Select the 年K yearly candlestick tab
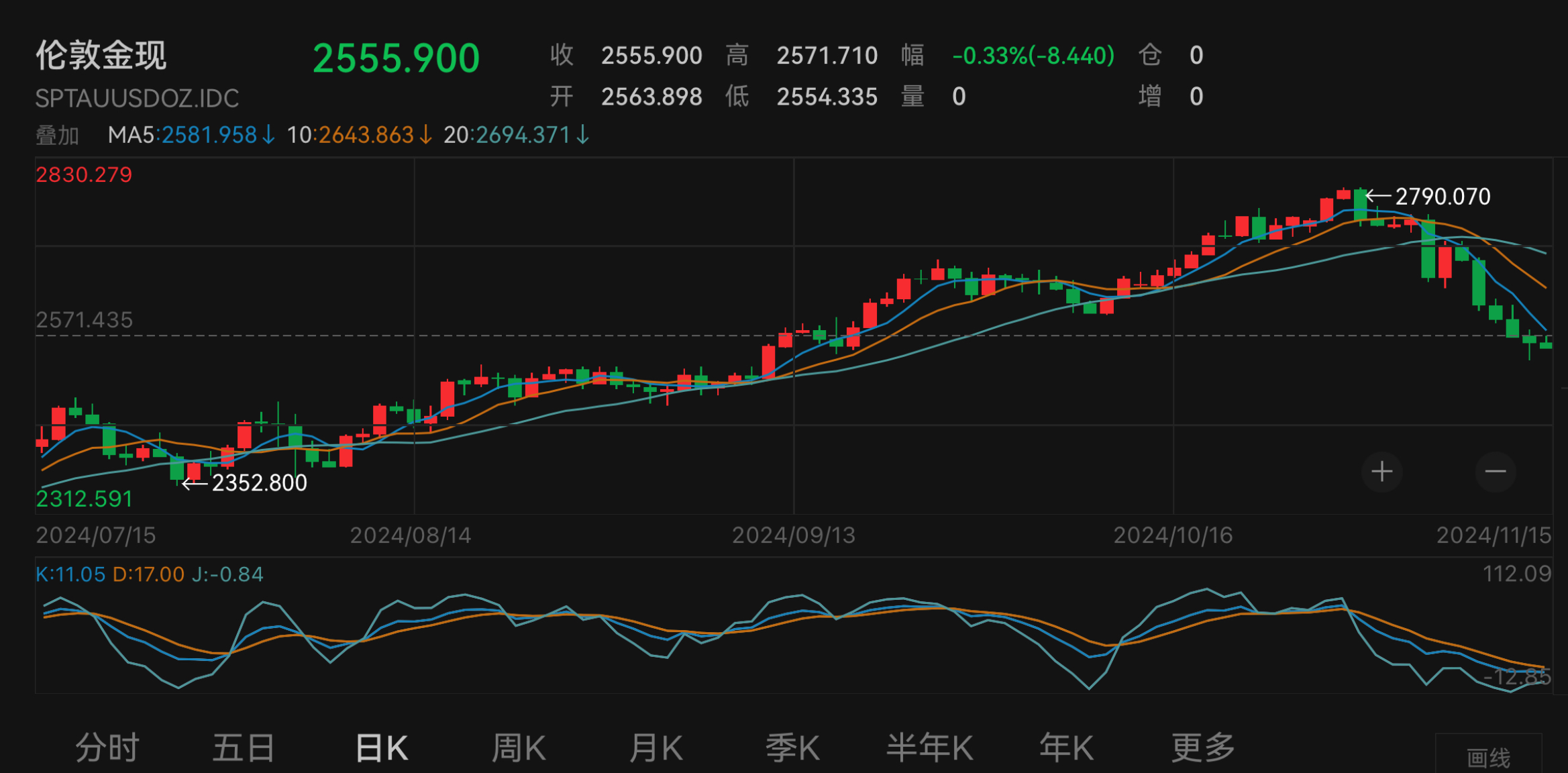The image size is (1568, 773). point(1067,748)
